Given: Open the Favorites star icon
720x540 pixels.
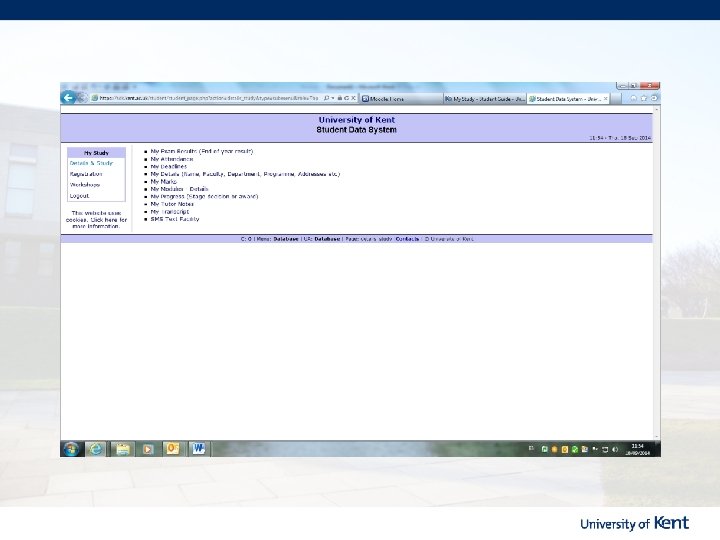Looking at the screenshot, I should (x=644, y=98).
